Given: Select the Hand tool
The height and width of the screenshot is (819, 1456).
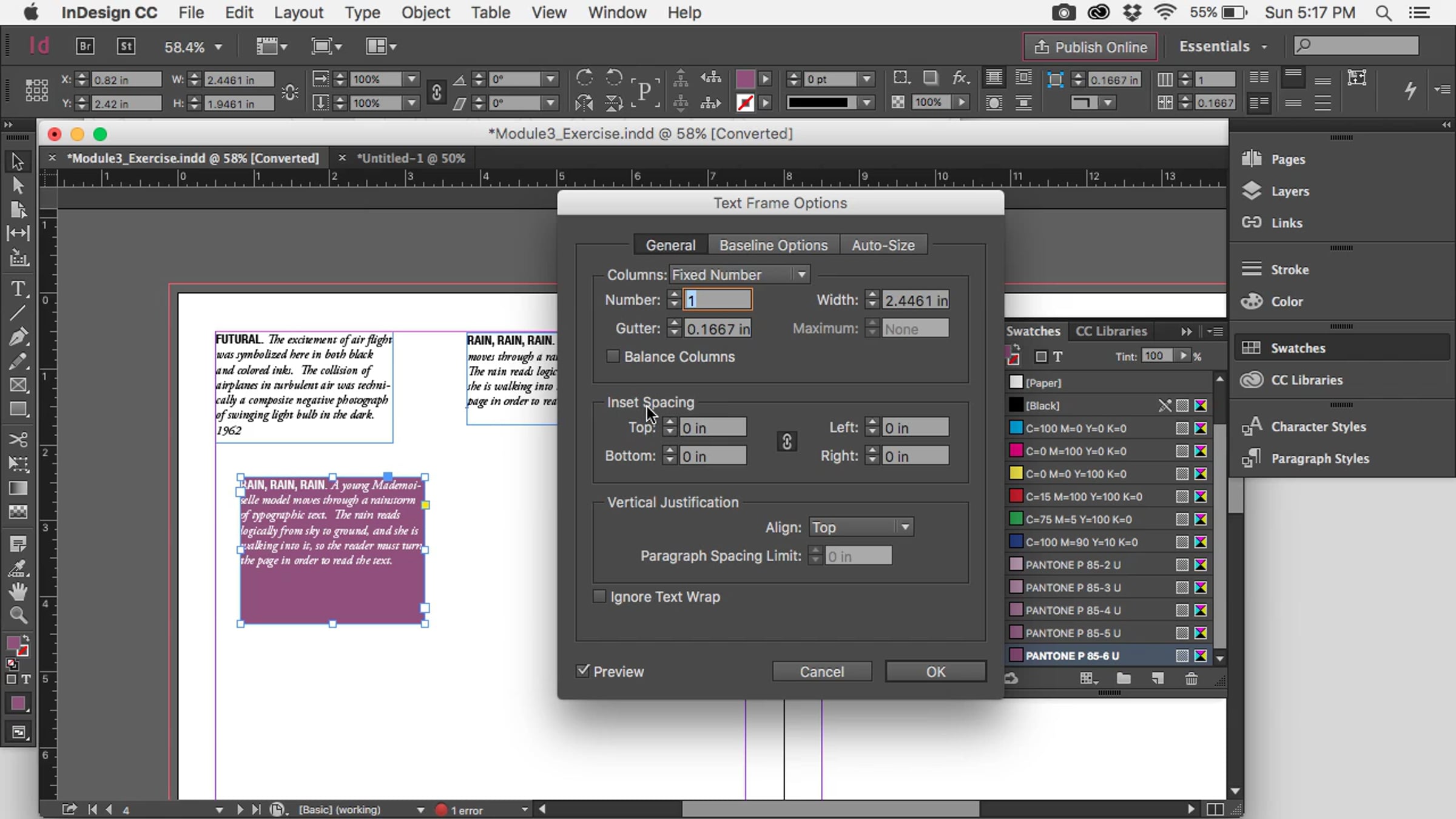Looking at the screenshot, I should point(18,591).
